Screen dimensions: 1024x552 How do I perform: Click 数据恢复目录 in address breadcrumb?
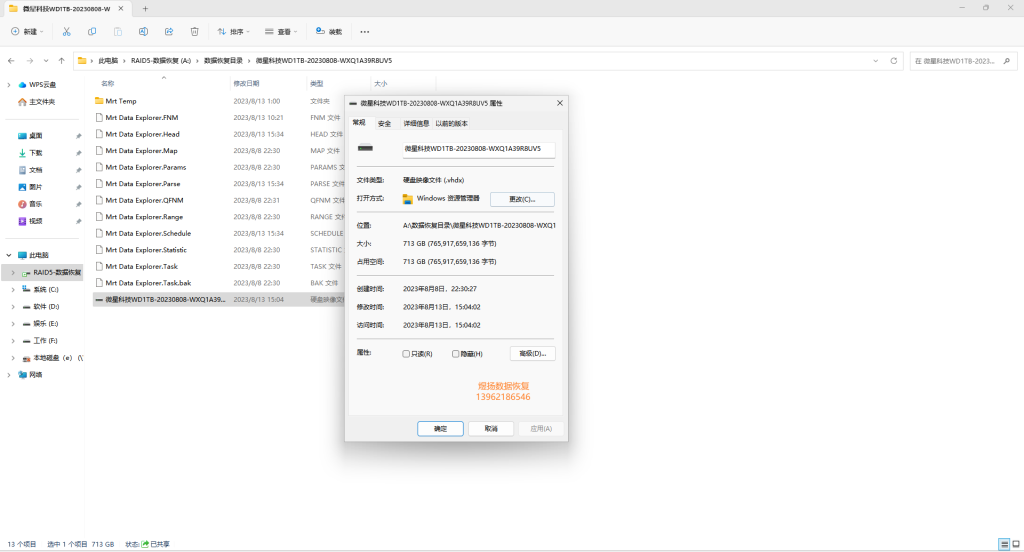point(223,61)
